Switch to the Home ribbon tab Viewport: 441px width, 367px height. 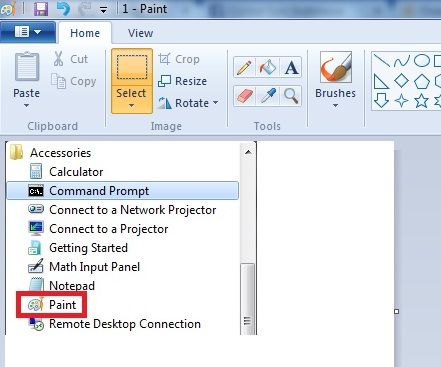click(x=85, y=33)
